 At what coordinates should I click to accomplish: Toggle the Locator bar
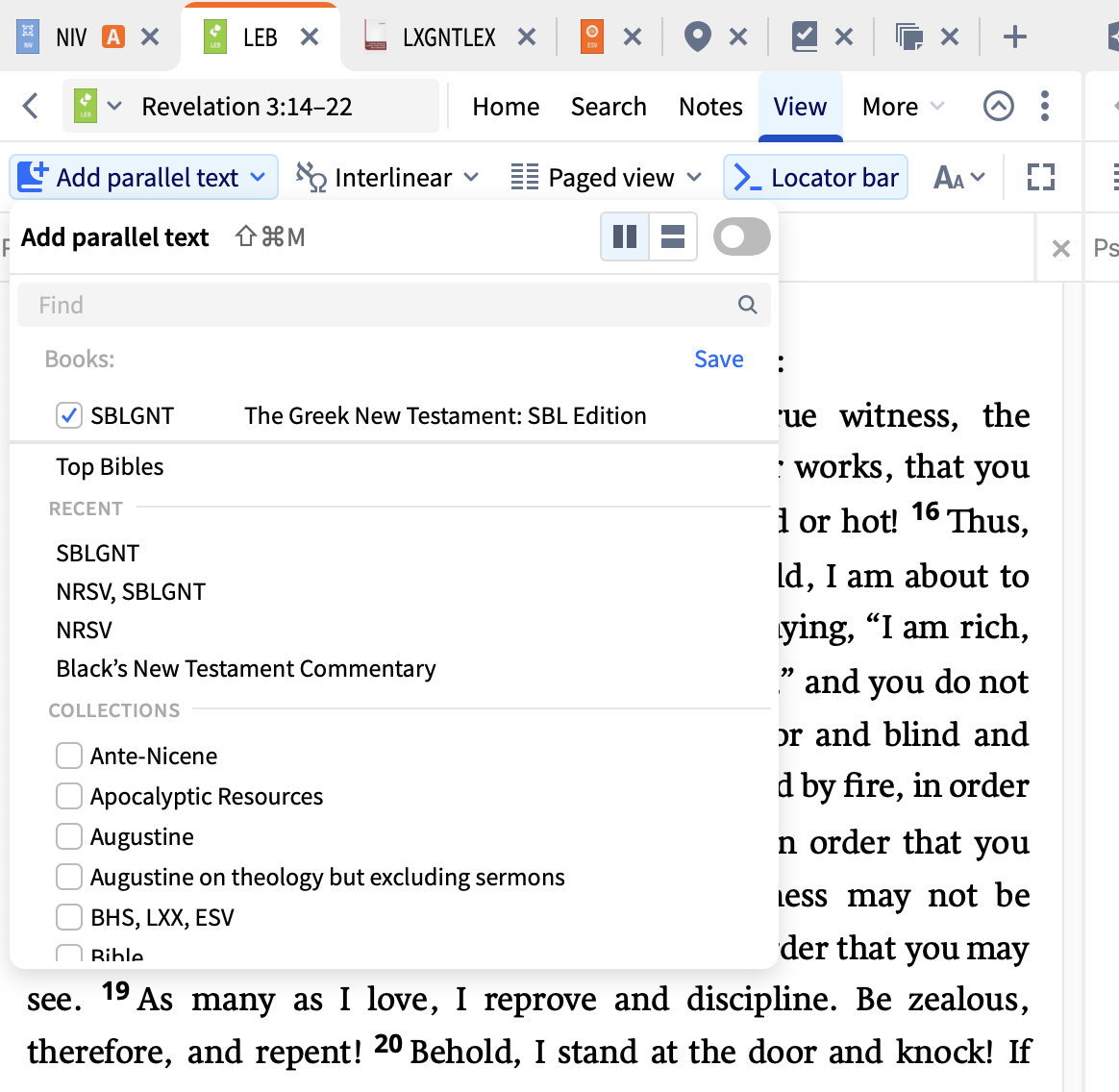(x=816, y=177)
